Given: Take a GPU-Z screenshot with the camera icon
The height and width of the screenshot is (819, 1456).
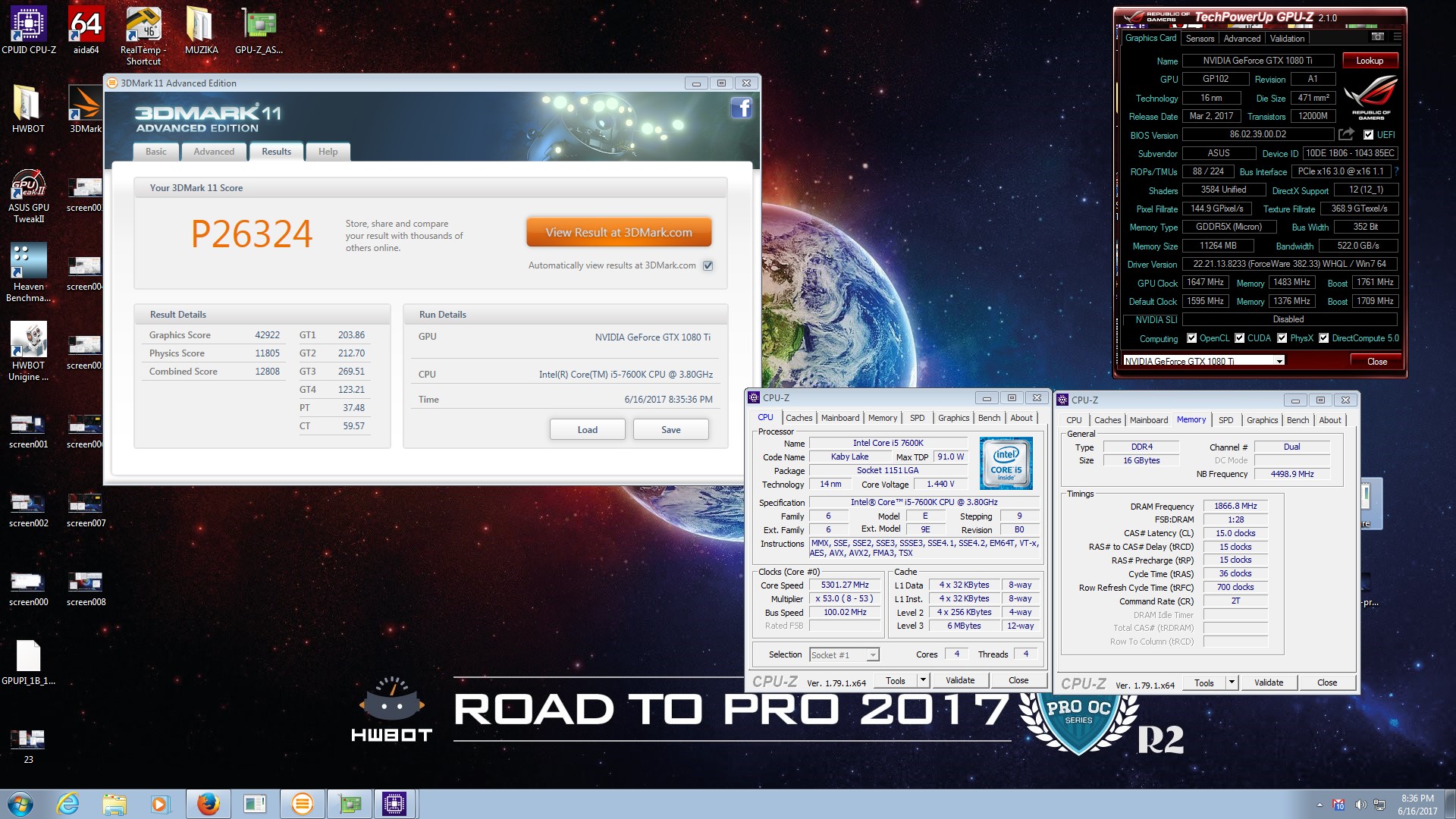Looking at the screenshot, I should [1378, 37].
